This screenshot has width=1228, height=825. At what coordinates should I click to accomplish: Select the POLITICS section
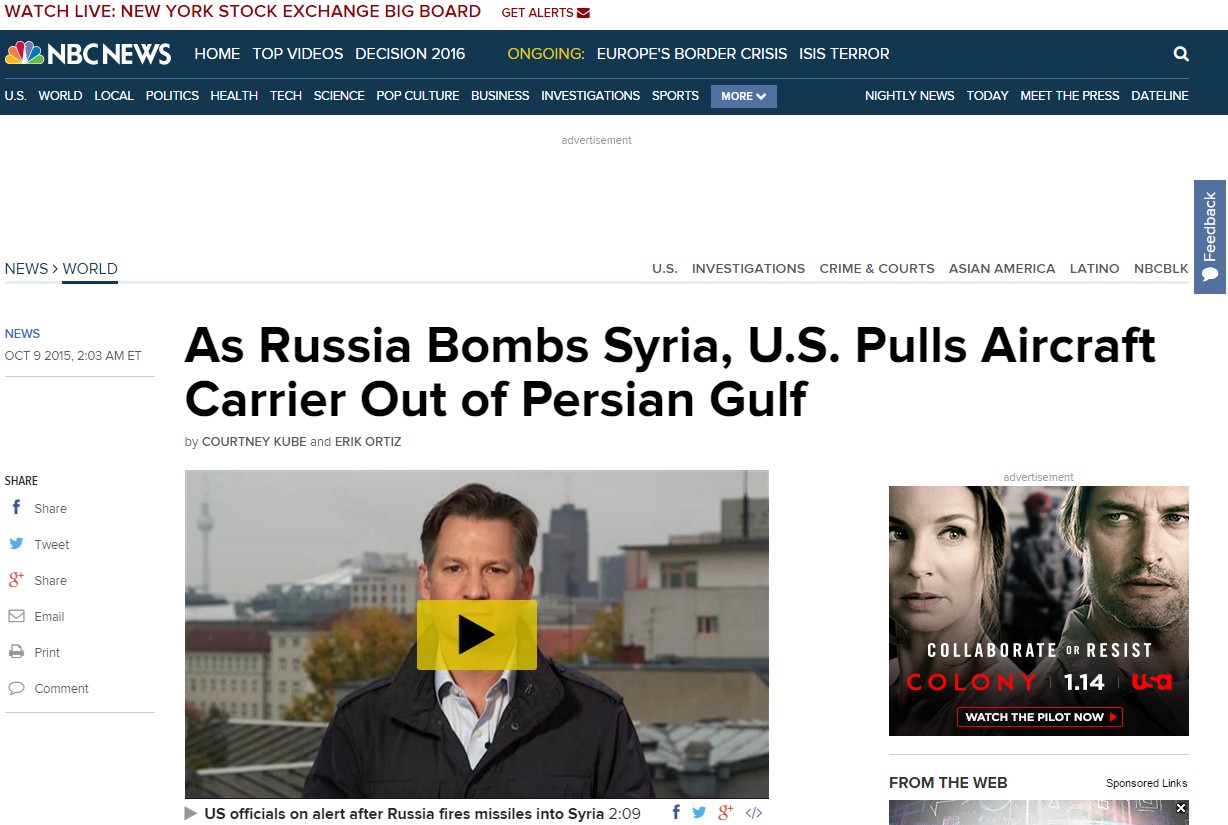point(172,96)
